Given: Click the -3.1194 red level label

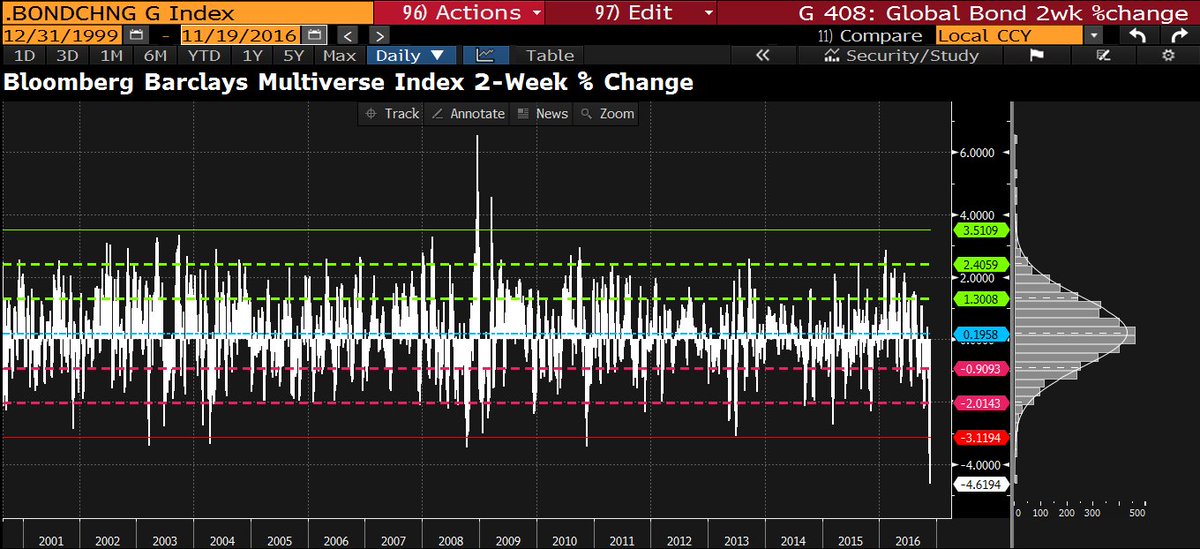Looking at the screenshot, I should tap(981, 438).
